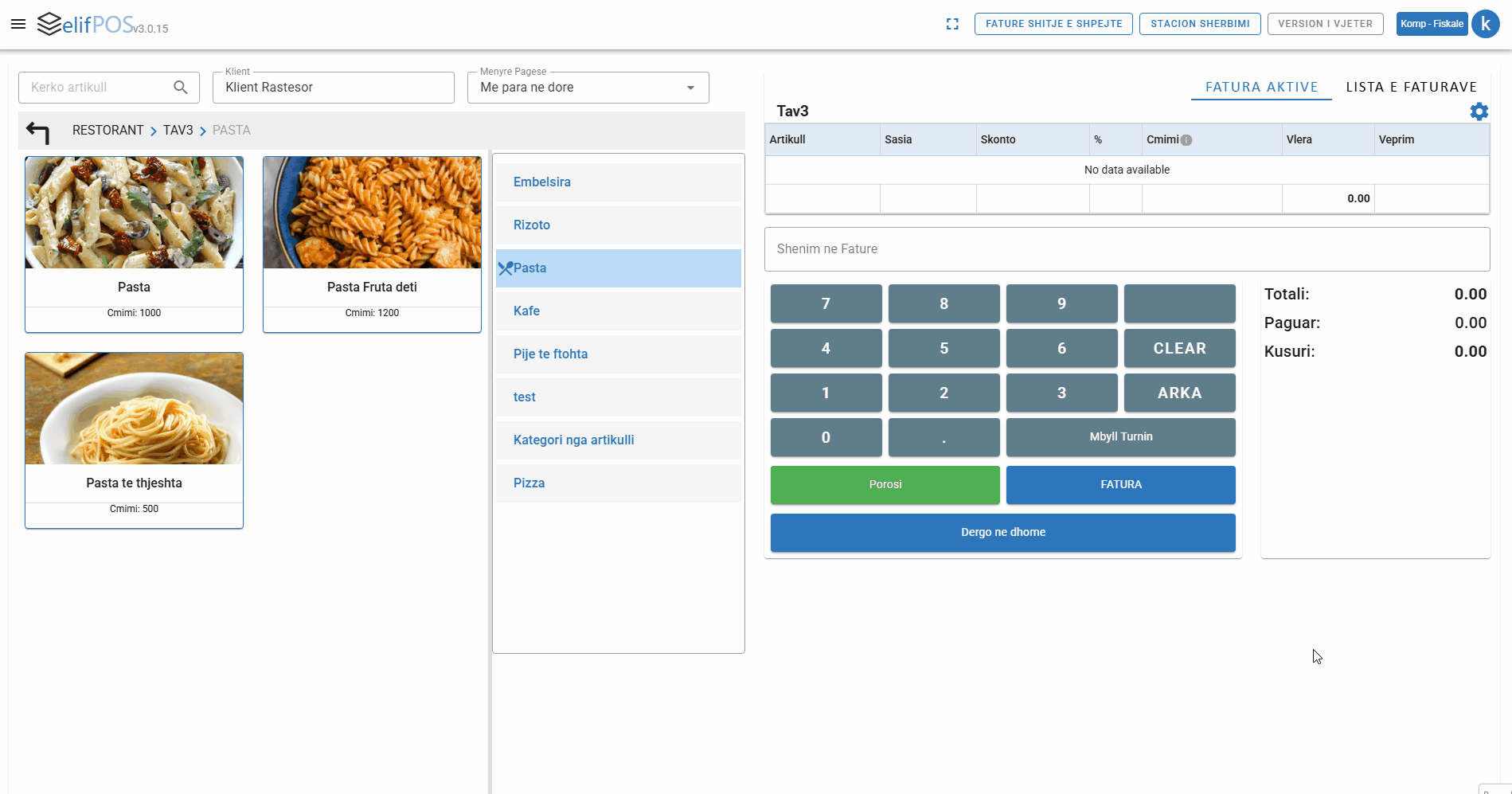Tap keypad number 2
1512x794 pixels.
point(944,393)
